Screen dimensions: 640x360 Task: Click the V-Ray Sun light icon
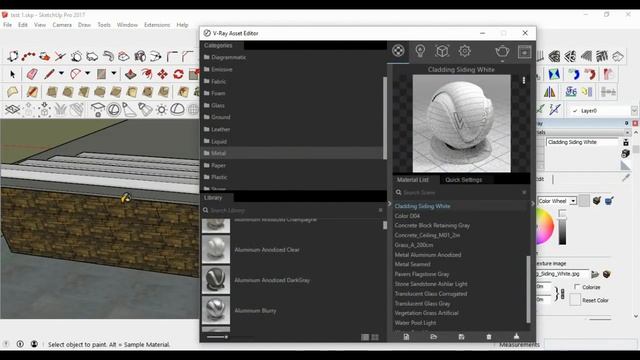pos(162,109)
